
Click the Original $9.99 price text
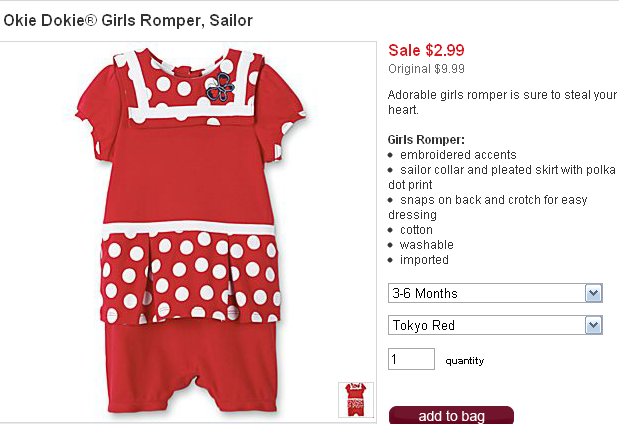pos(426,69)
